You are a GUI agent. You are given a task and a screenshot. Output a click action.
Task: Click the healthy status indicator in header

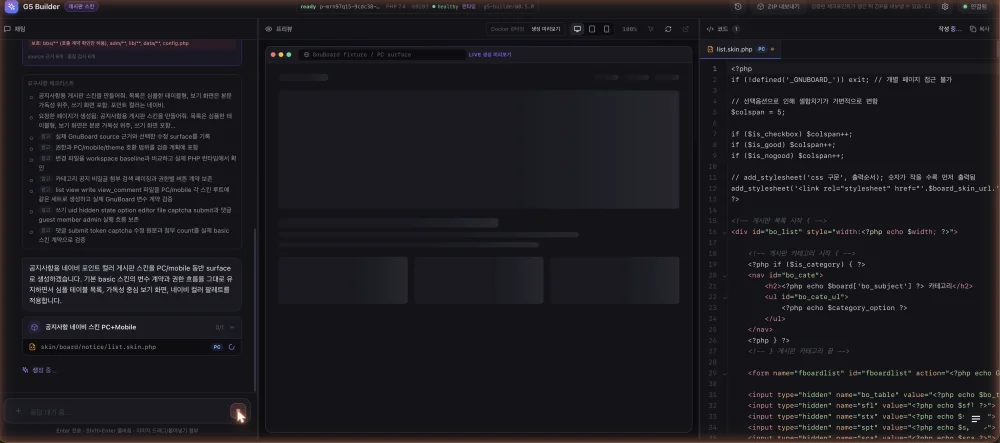[445, 6]
